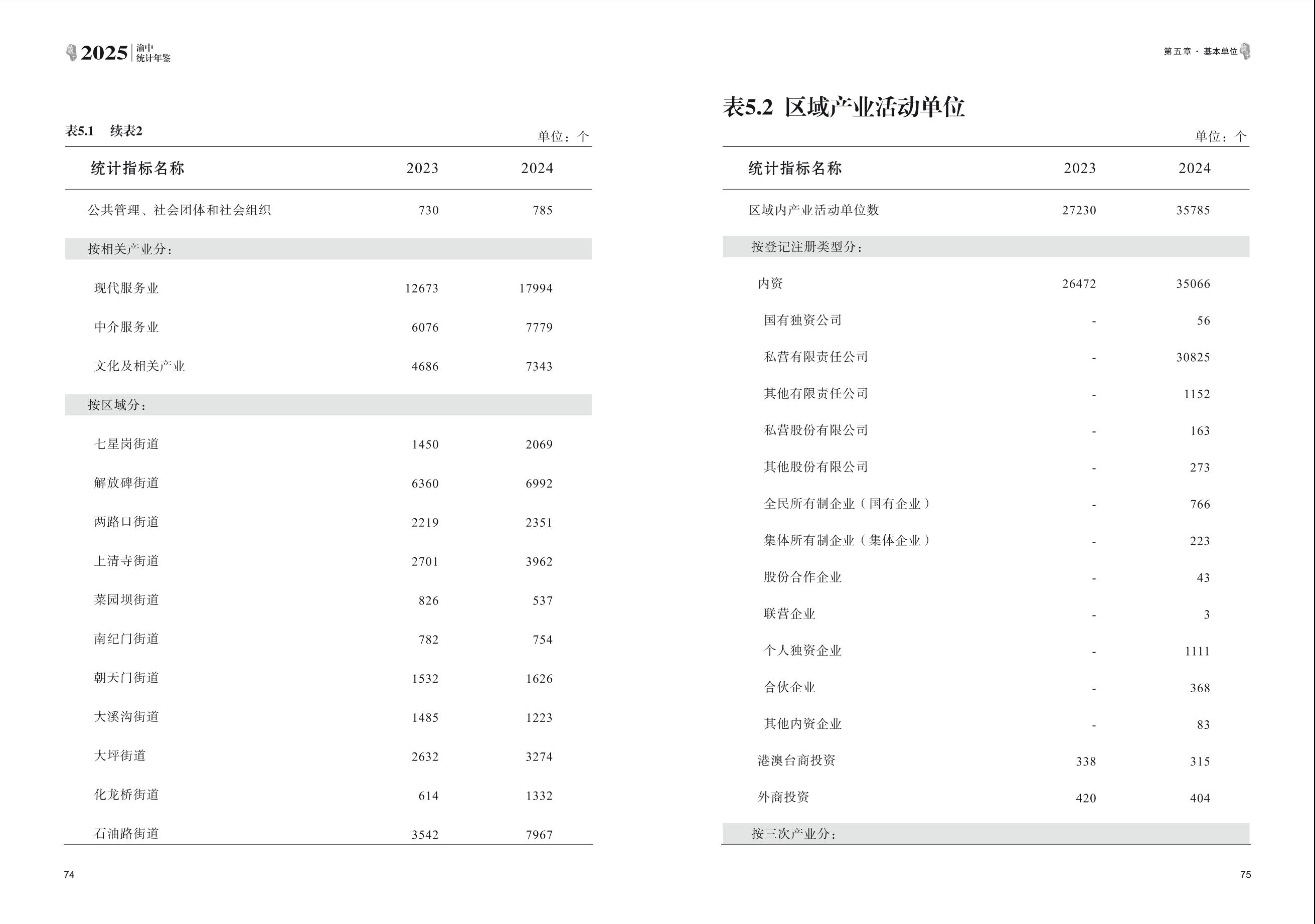The width and height of the screenshot is (1315, 924).
Task: Click the 区域内产业活动单位数 total 35785
Action: [1193, 210]
